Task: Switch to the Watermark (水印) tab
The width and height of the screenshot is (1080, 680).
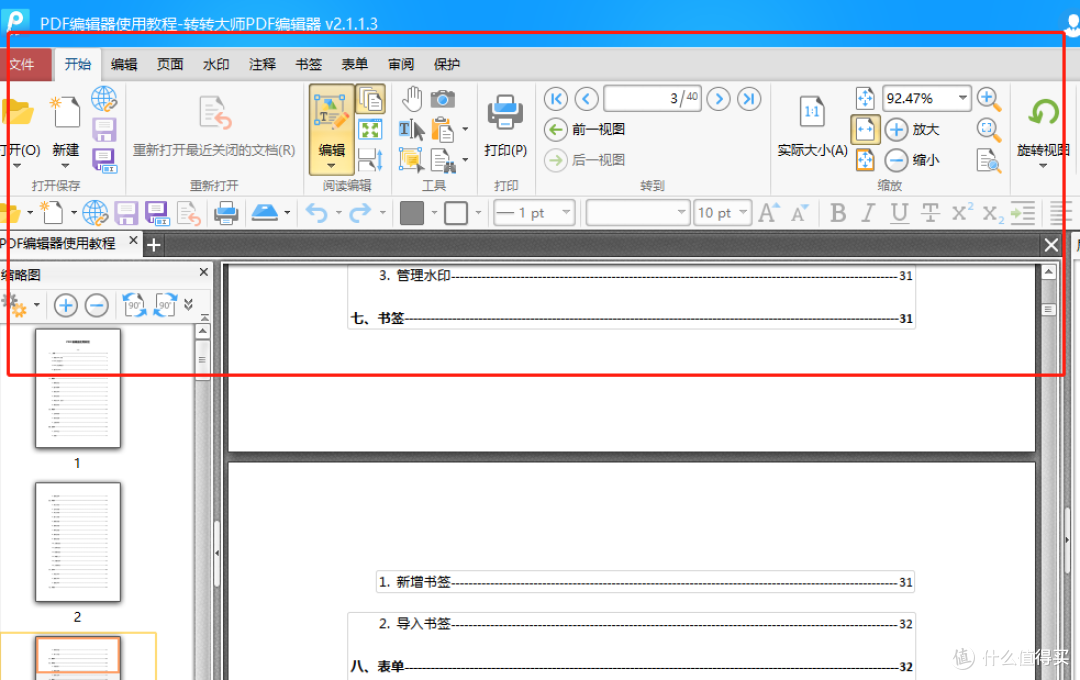Action: [216, 65]
